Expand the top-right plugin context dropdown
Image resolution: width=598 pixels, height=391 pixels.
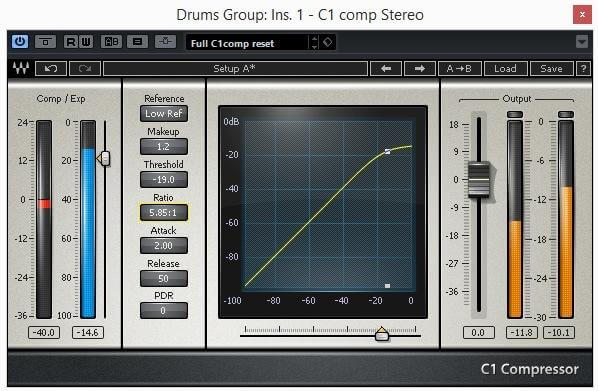[582, 42]
